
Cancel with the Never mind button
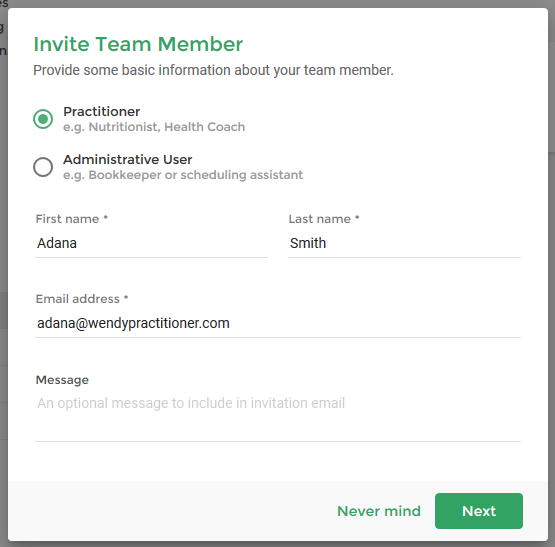tap(379, 511)
